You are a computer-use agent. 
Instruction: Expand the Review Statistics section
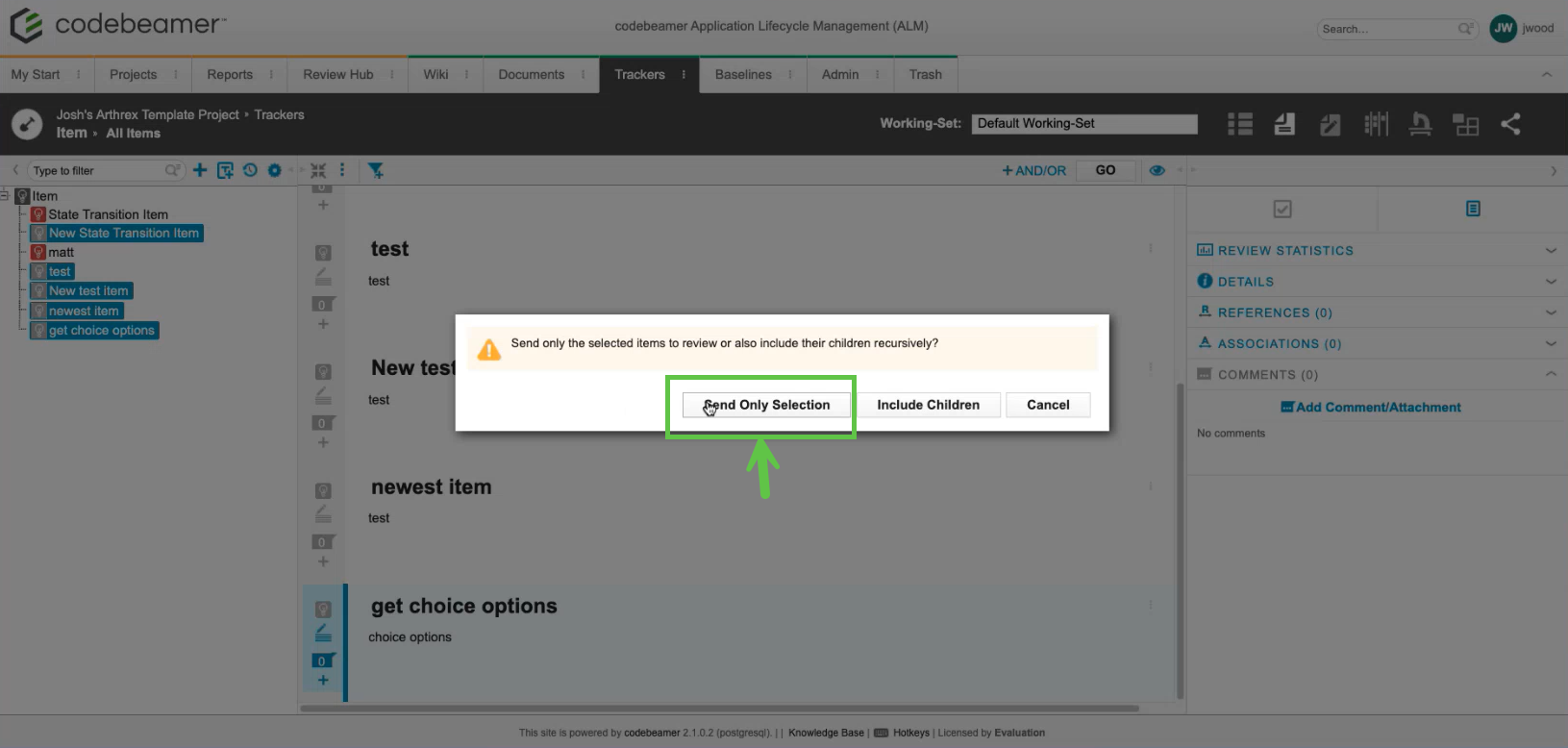[1550, 250]
